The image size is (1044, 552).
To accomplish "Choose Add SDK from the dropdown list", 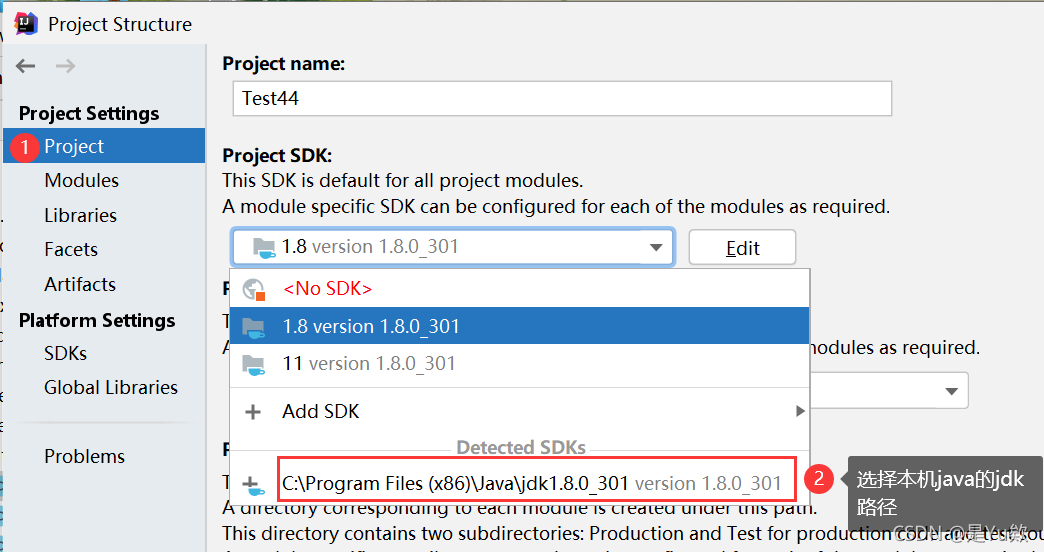I will [519, 412].
